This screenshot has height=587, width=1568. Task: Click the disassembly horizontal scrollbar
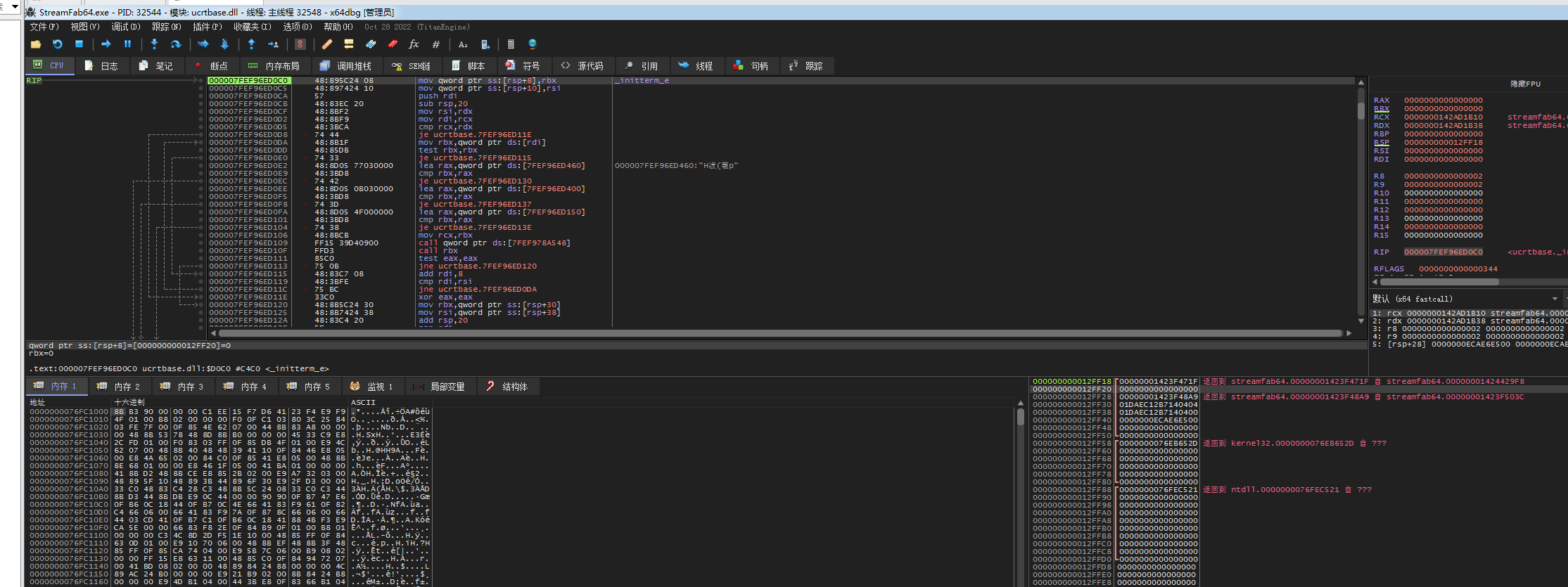(781, 333)
